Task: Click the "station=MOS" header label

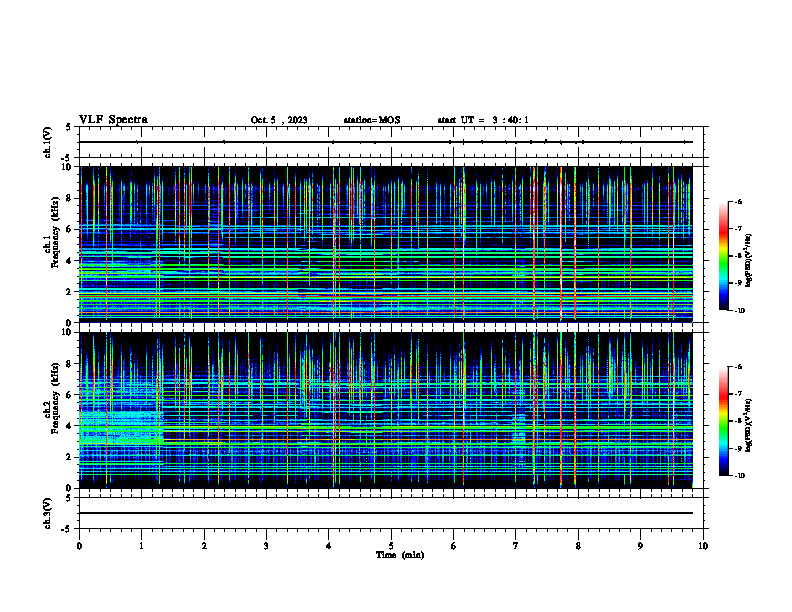Action: click(x=372, y=120)
